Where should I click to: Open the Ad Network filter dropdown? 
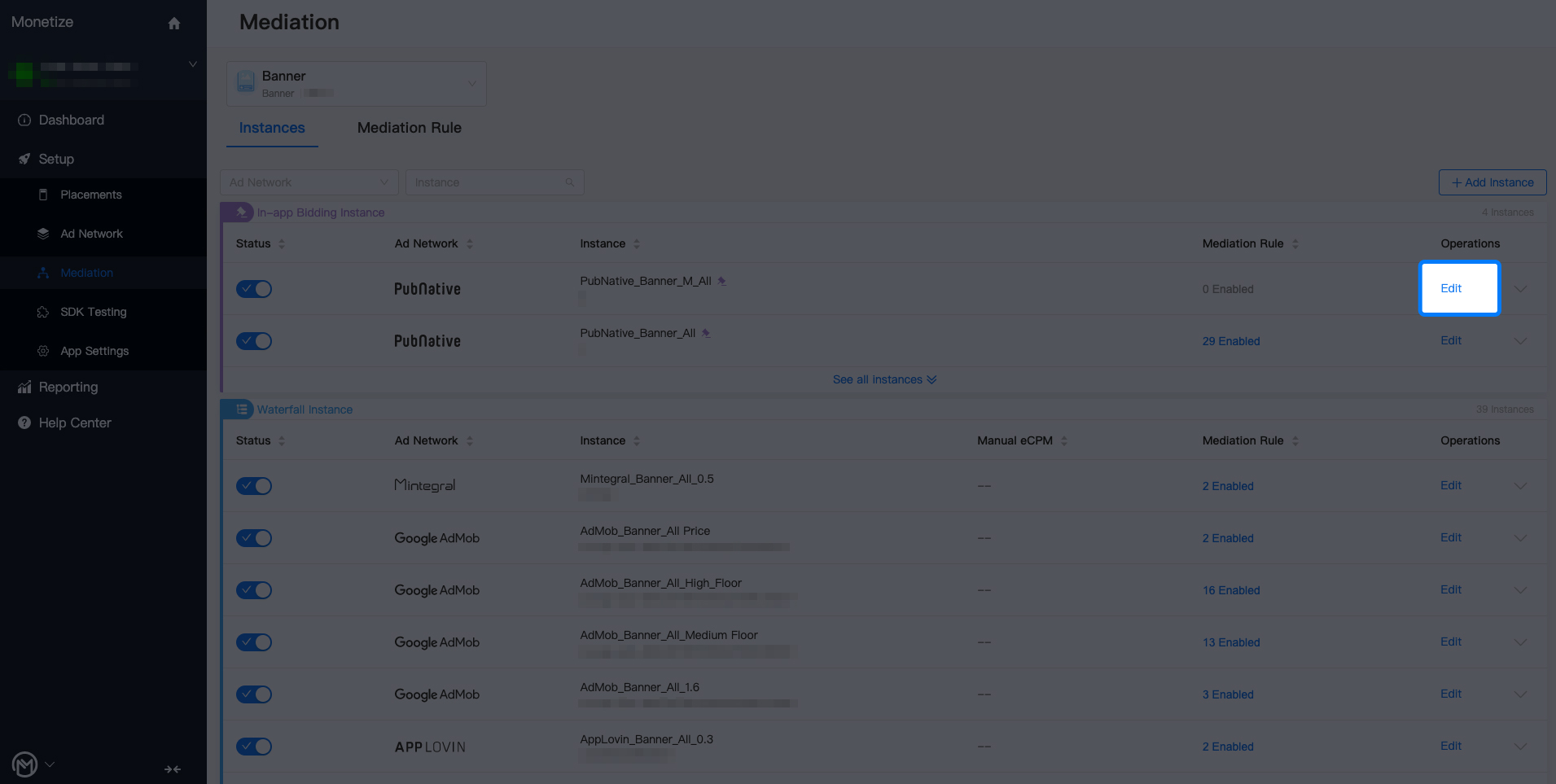[309, 182]
